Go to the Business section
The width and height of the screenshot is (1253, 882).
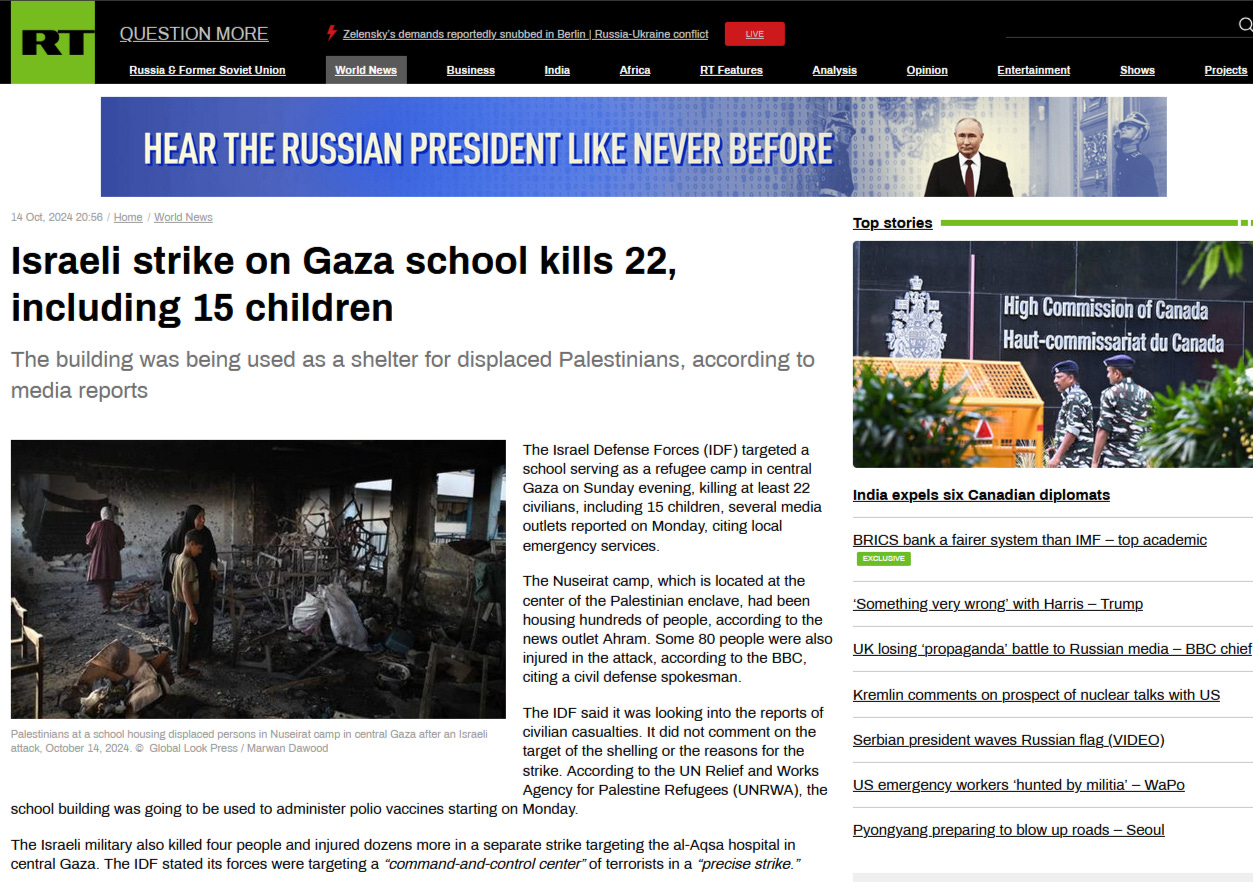471,70
